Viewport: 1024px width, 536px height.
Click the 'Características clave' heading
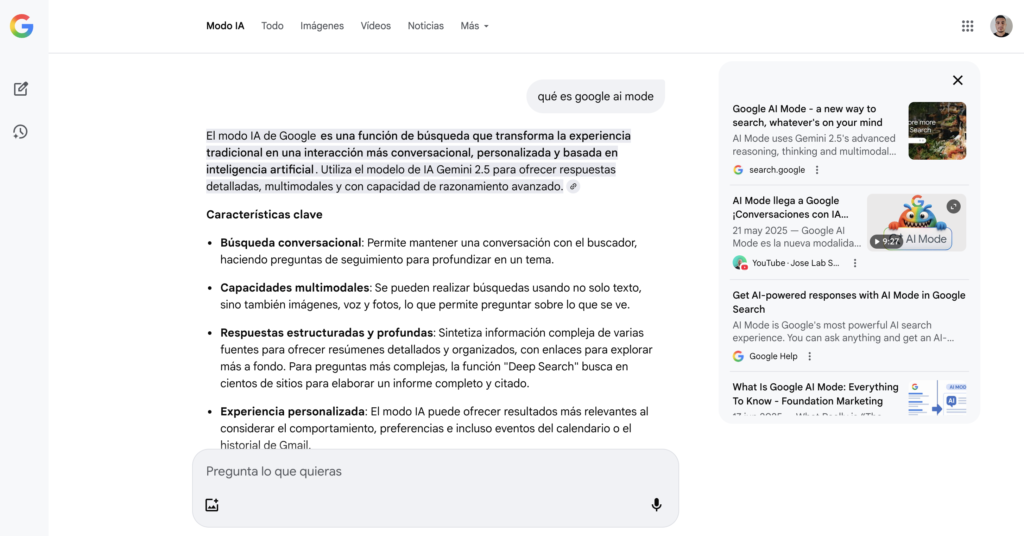pos(264,215)
